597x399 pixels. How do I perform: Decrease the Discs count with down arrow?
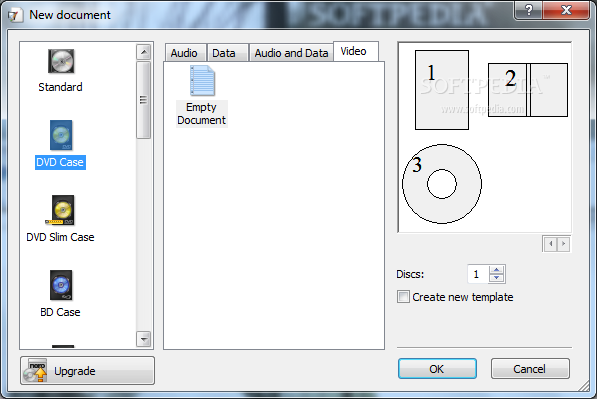[496, 278]
